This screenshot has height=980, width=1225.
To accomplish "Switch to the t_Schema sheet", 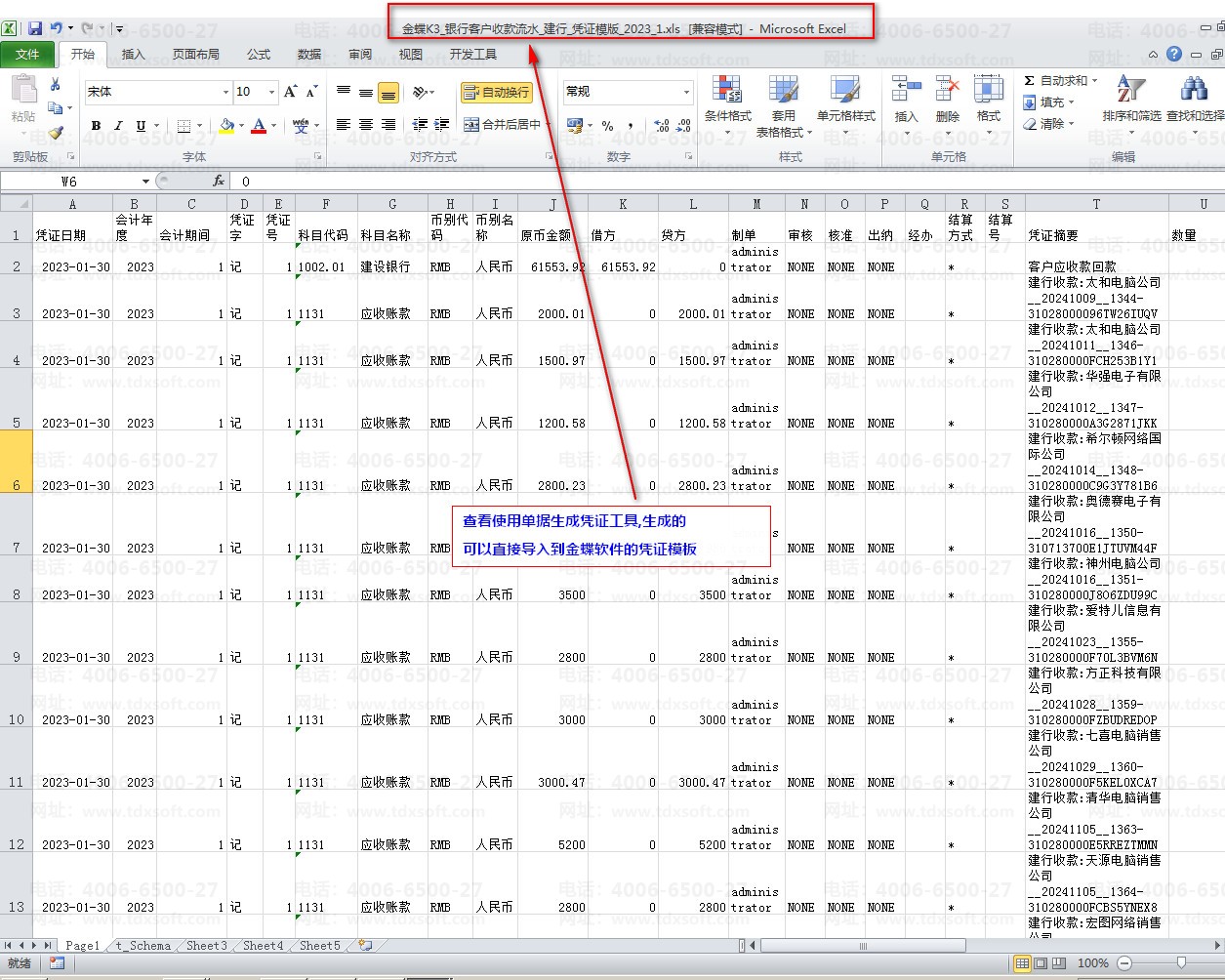I will pyautogui.click(x=143, y=946).
